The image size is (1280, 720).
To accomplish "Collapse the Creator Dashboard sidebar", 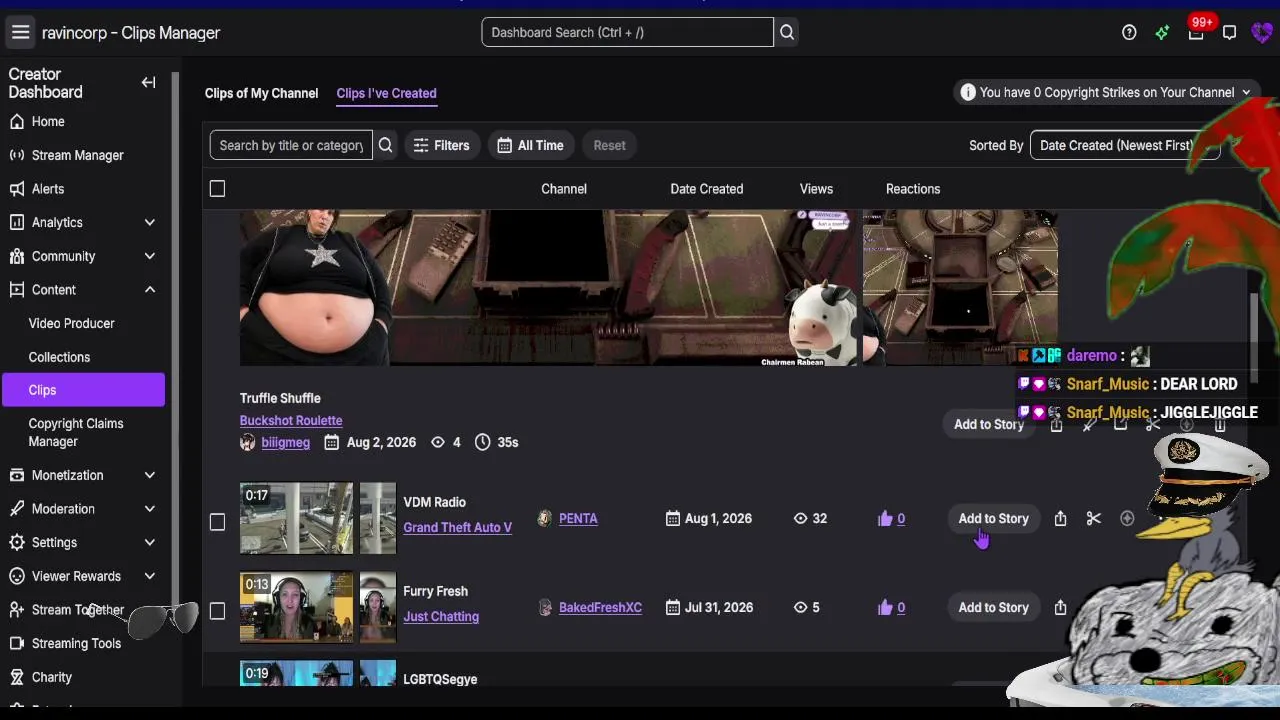I will (x=148, y=83).
